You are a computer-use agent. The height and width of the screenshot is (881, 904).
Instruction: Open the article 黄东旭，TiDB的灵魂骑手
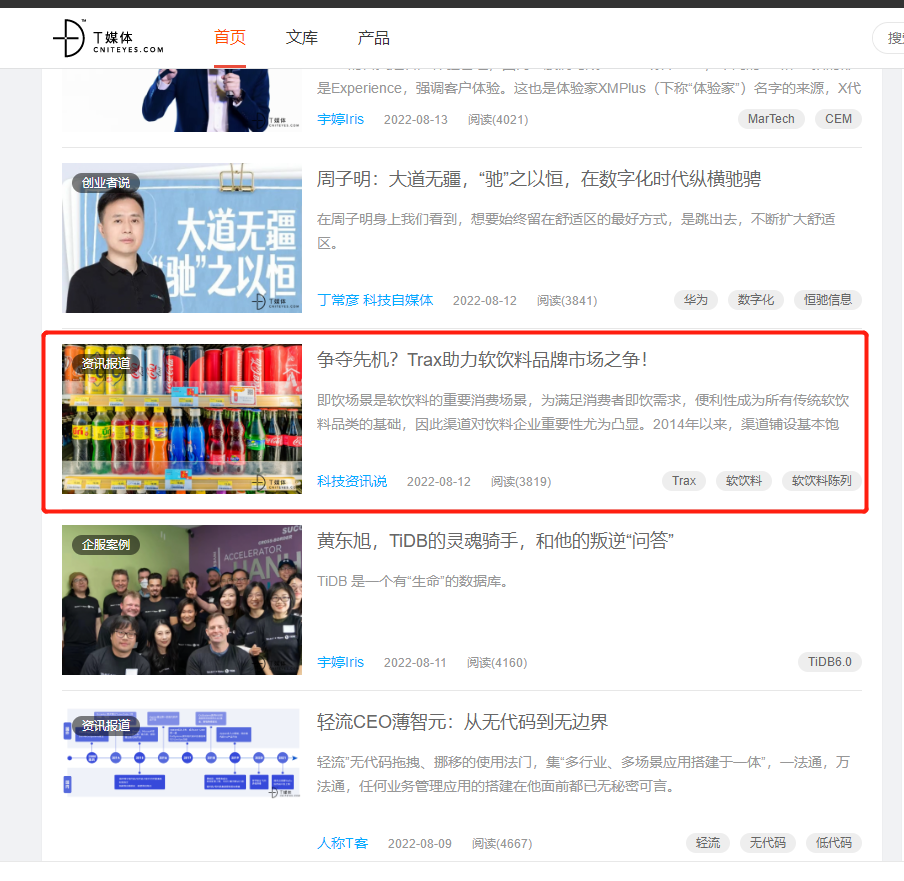[495, 541]
